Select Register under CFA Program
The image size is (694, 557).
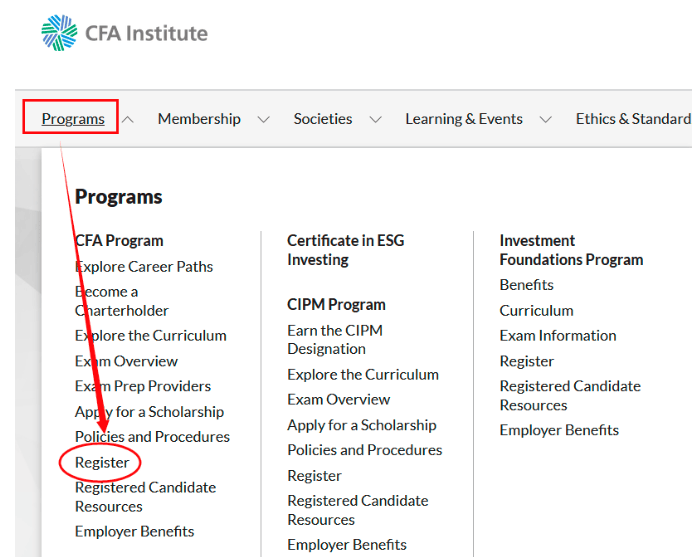click(x=102, y=462)
